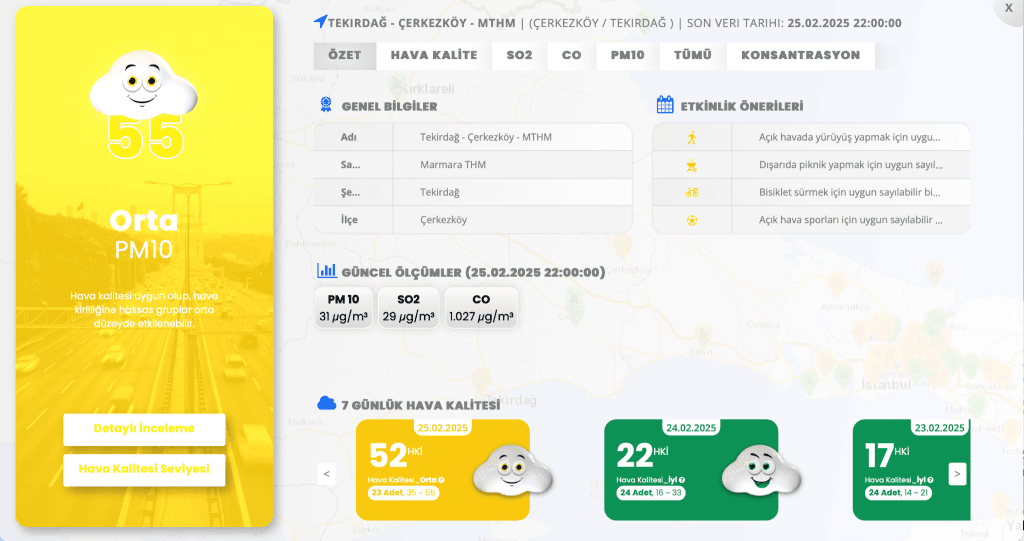Screen dimensions: 1024x541
Task: Click the 52 HKİ value on yellow card
Action: click(396, 455)
